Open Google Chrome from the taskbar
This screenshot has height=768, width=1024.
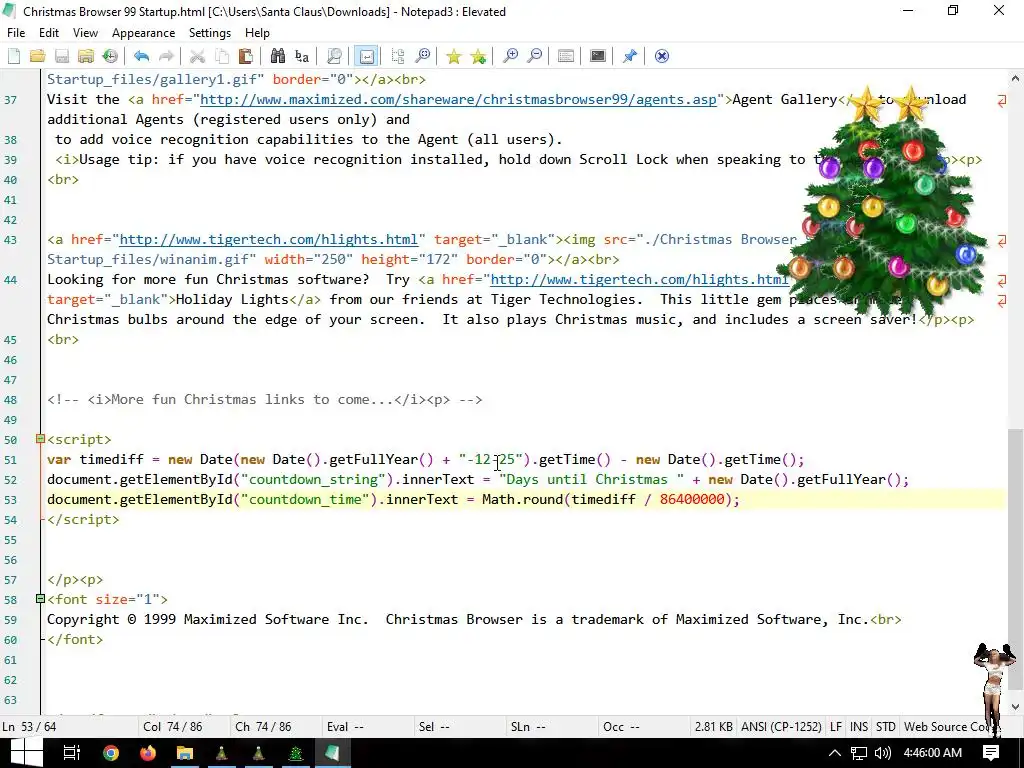111,753
